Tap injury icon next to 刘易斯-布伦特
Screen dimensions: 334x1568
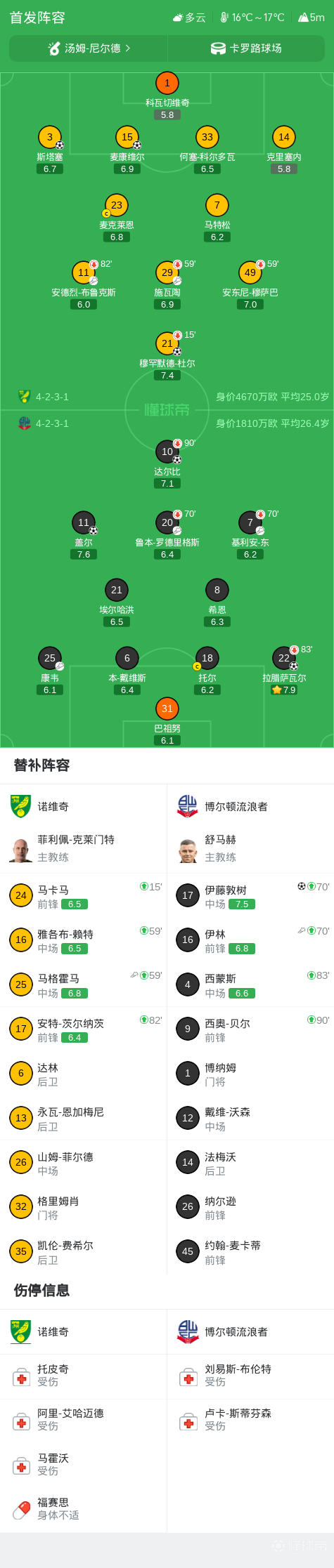[188, 1378]
